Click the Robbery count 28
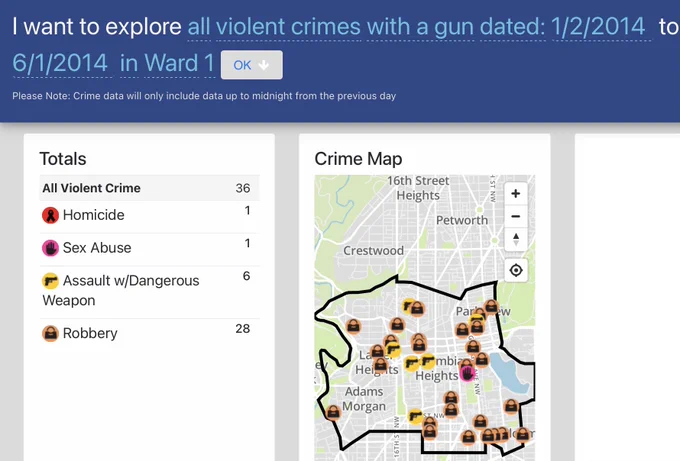The height and width of the screenshot is (461, 680). 243,329
